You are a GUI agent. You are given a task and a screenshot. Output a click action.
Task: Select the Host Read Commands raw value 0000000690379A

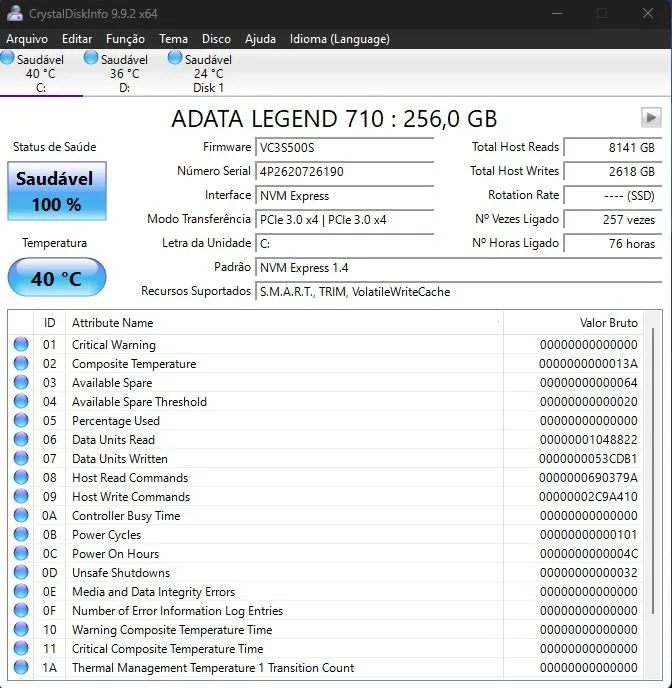[x=588, y=477]
